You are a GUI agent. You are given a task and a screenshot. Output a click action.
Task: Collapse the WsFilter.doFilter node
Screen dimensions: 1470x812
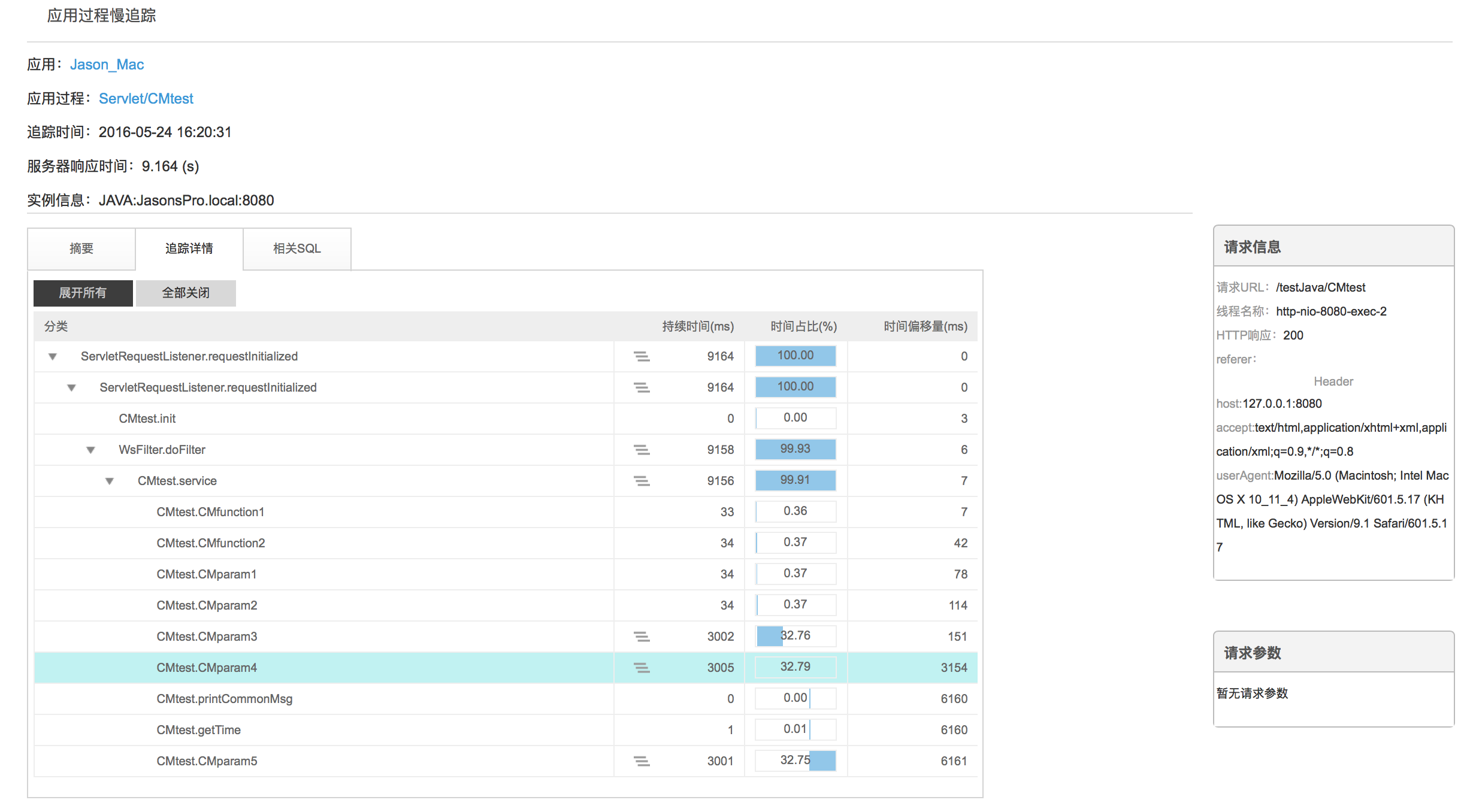[90, 450]
